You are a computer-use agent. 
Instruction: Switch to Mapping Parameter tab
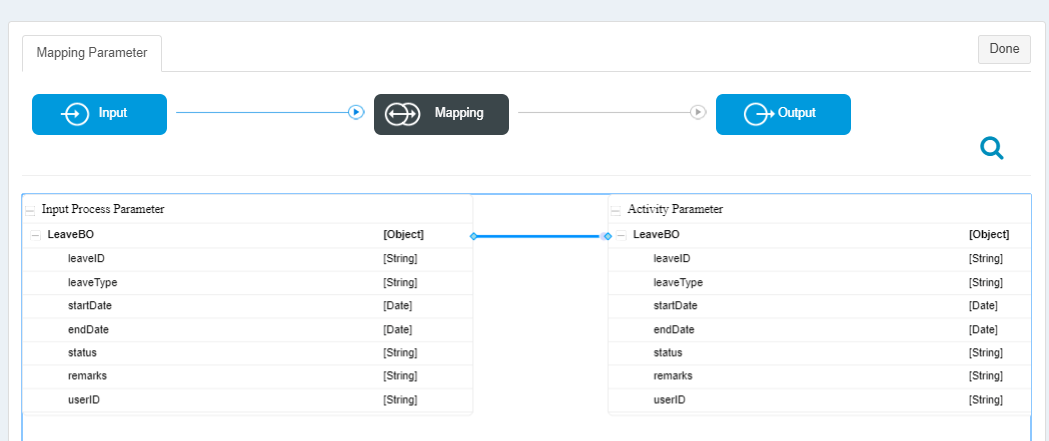click(92, 53)
